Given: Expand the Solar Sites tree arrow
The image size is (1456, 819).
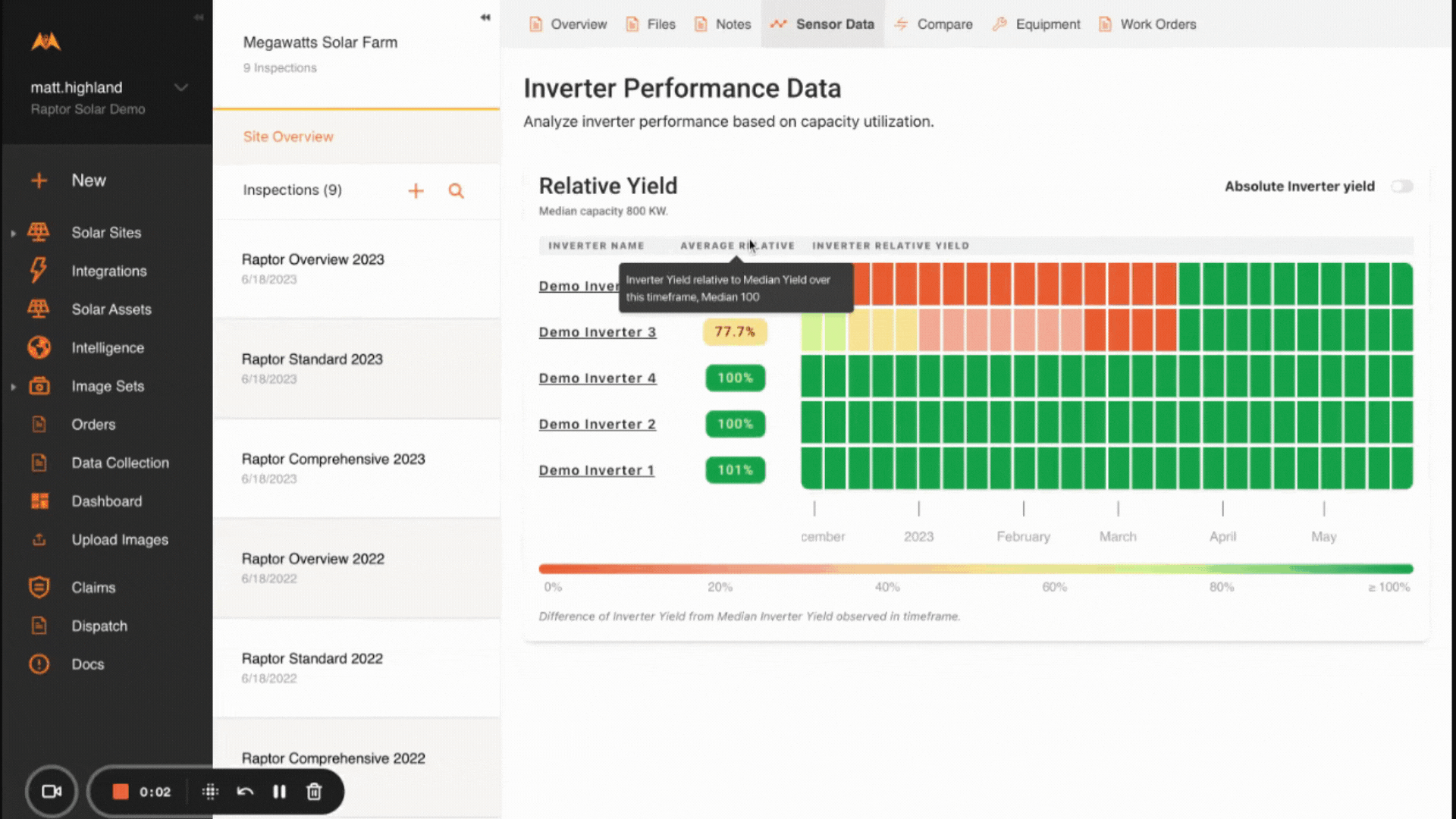Looking at the screenshot, I should point(13,234).
